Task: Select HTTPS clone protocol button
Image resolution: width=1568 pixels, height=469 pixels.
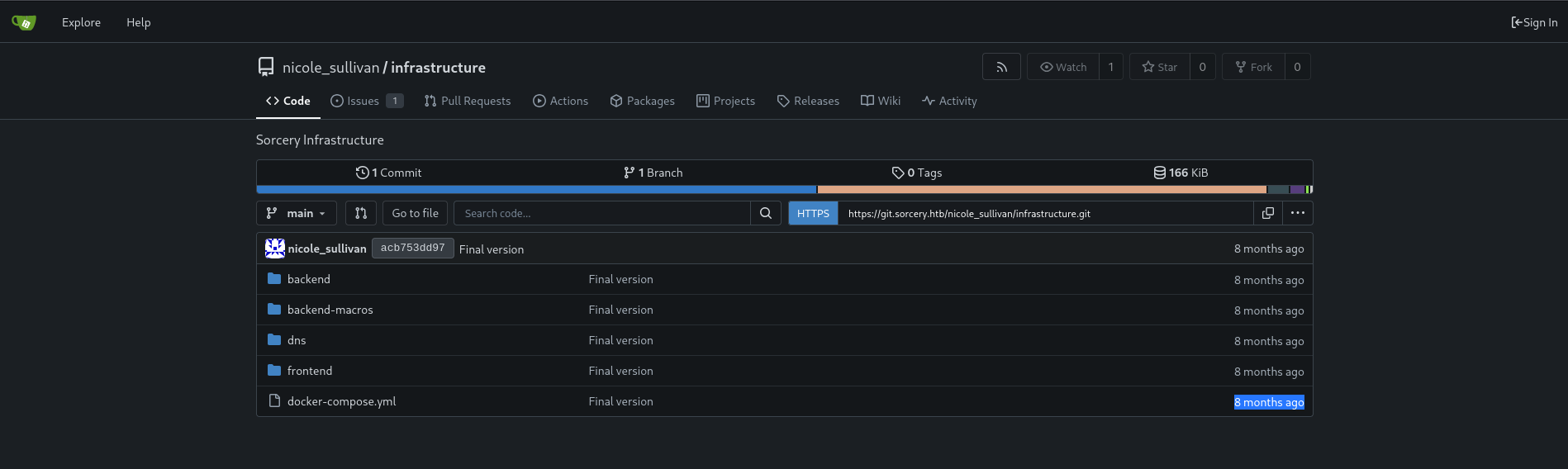Action: click(813, 213)
